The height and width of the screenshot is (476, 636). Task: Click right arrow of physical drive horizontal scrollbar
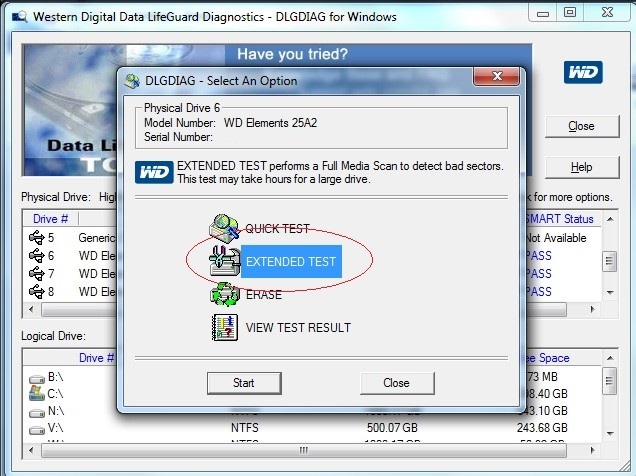coord(593,309)
